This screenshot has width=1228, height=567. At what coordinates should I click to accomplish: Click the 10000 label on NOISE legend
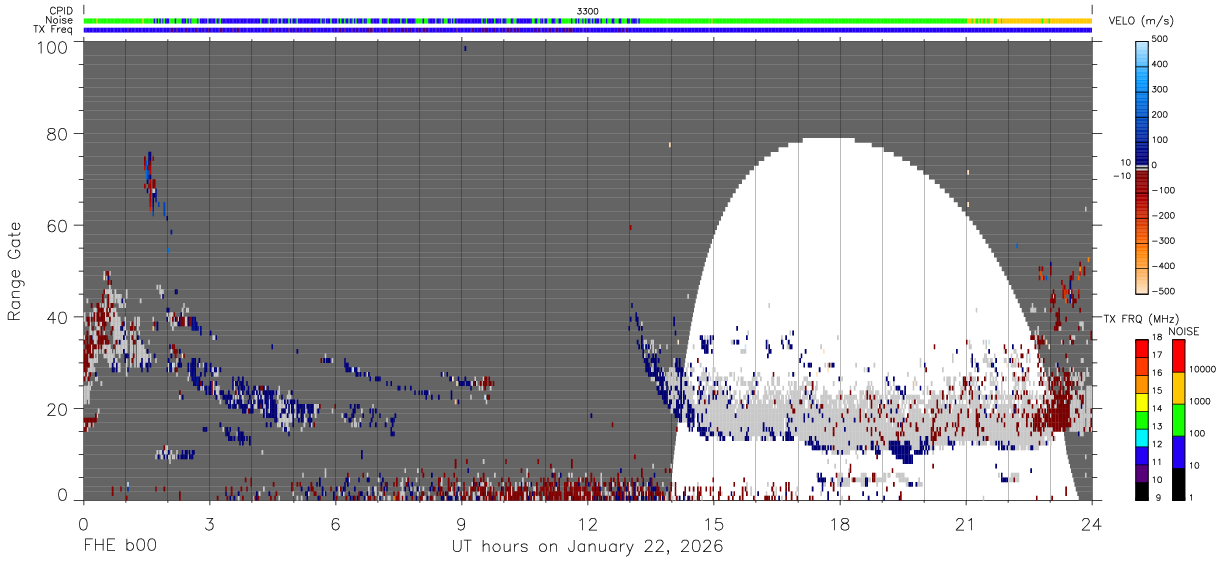point(1202,369)
